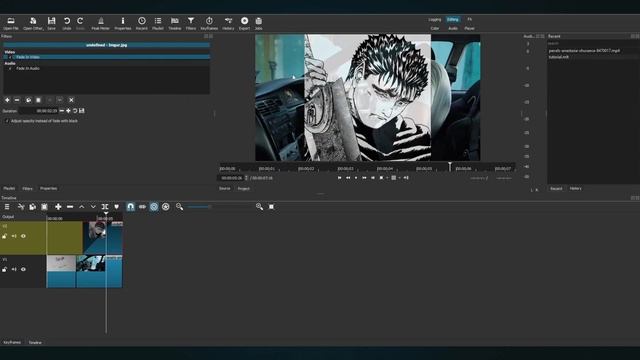640x360 pixels.
Task: Open the Peak Meter panel
Action: coord(100,23)
